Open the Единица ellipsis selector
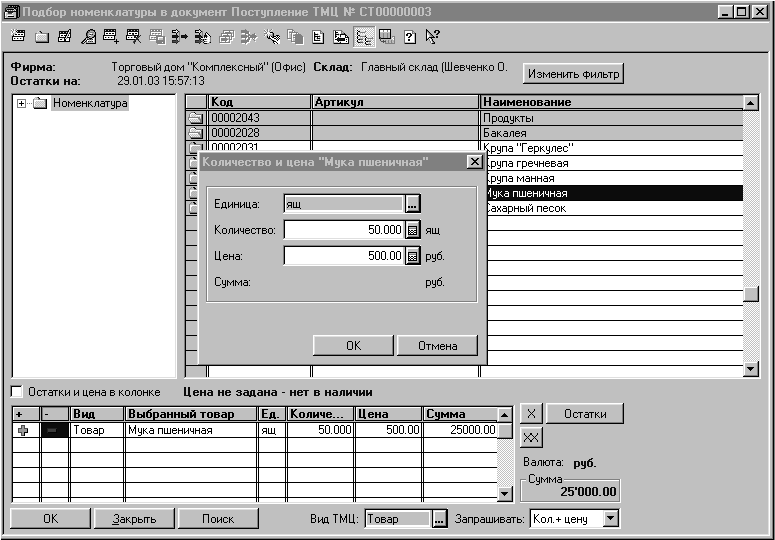The width and height of the screenshot is (775, 540). point(412,204)
